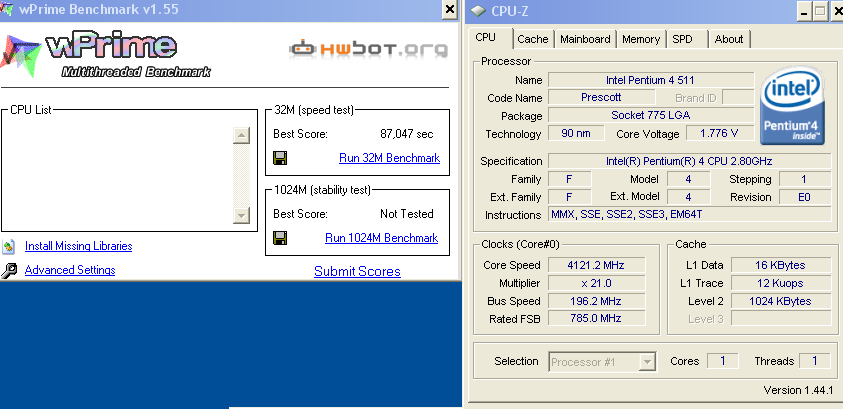The image size is (843, 409).
Task: Click the Install Missing Libraries icon
Action: (9, 247)
